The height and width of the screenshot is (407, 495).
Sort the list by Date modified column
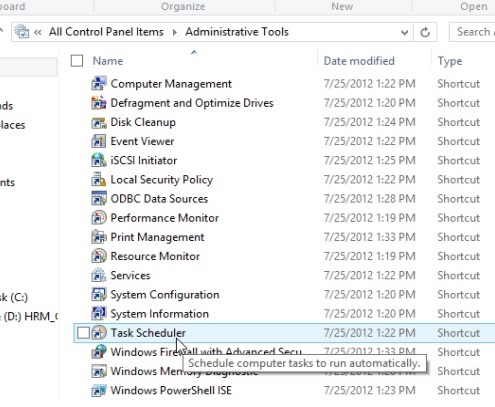tap(359, 61)
